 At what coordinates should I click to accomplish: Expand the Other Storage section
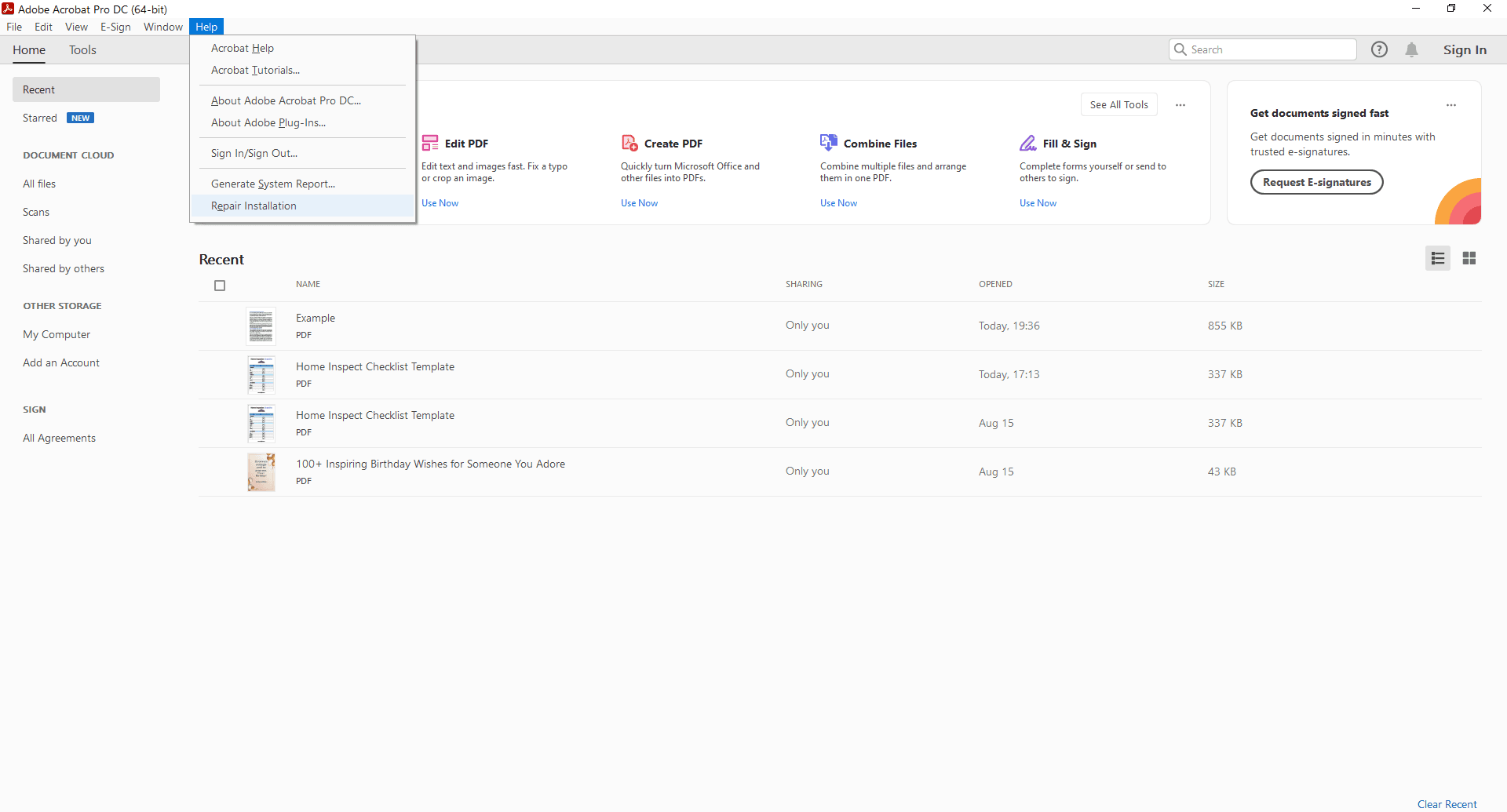coord(62,305)
